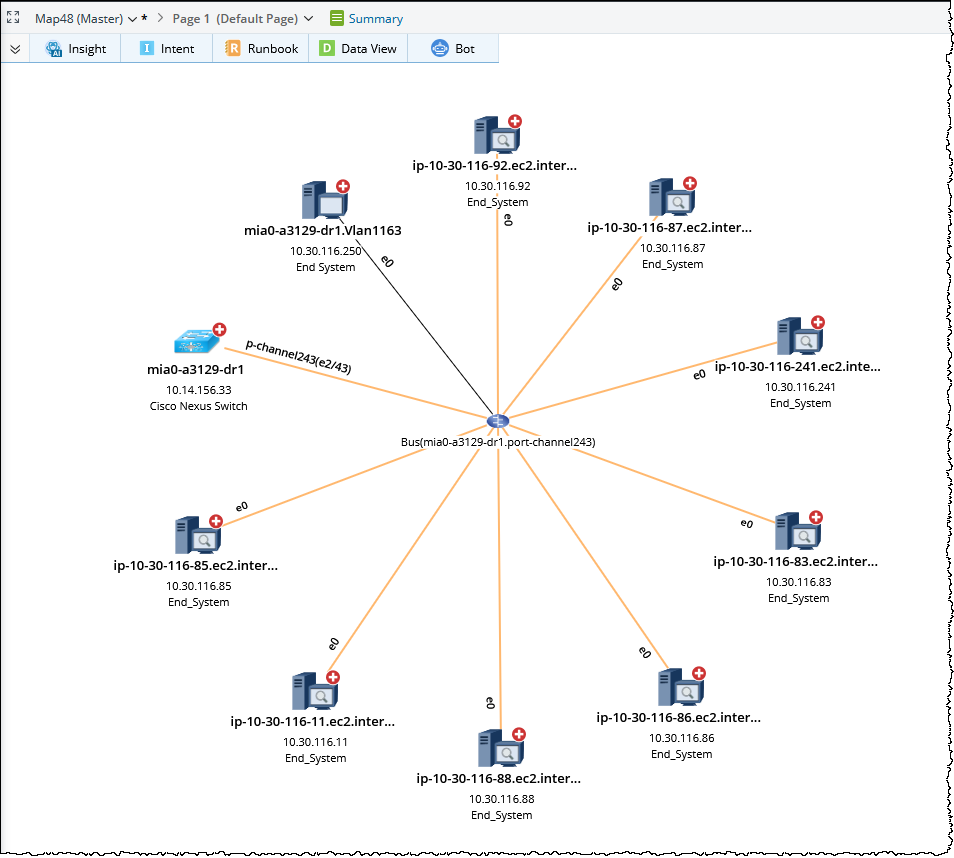This screenshot has height=858, width=954.
Task: Click the 10.30.116.86 IP text
Action: click(x=681, y=738)
